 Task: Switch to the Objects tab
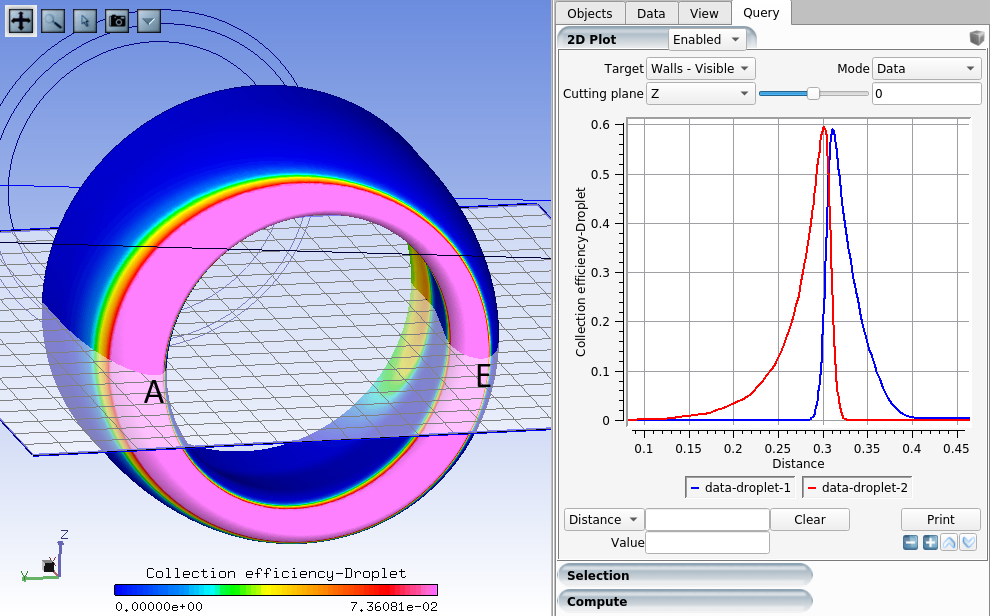(x=591, y=13)
